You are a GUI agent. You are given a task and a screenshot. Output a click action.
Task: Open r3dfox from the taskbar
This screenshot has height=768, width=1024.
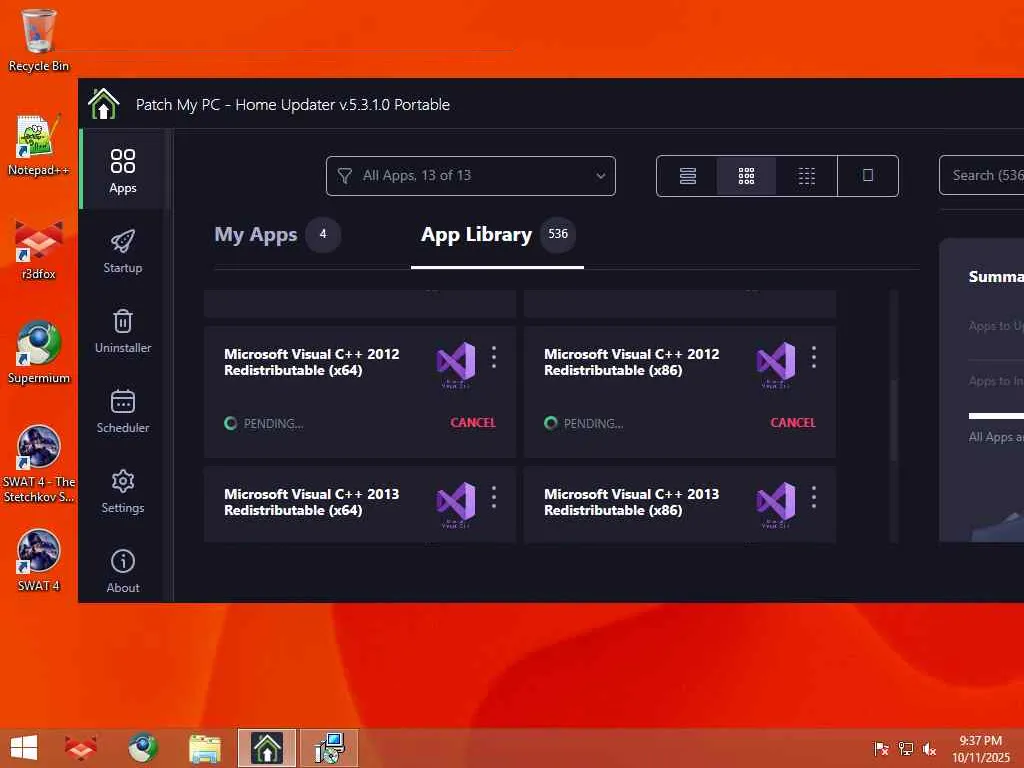coord(80,748)
